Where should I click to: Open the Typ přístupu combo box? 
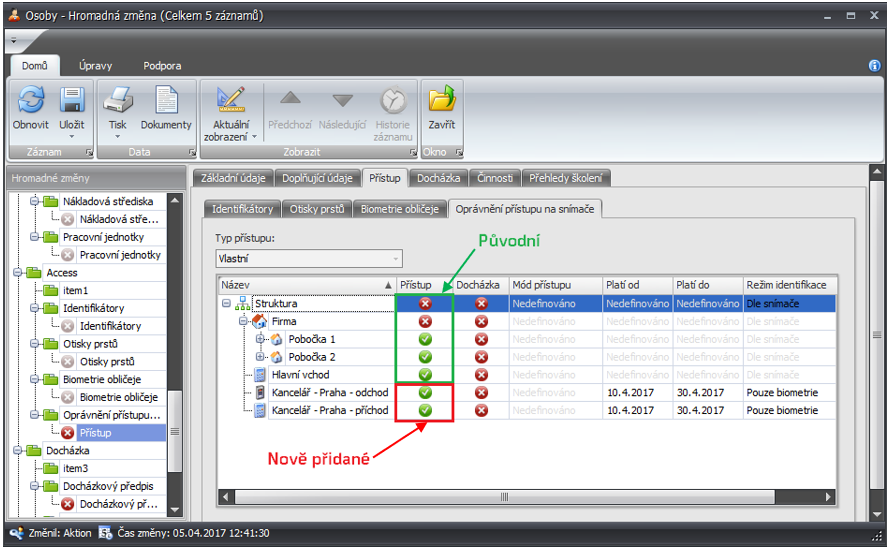point(309,258)
